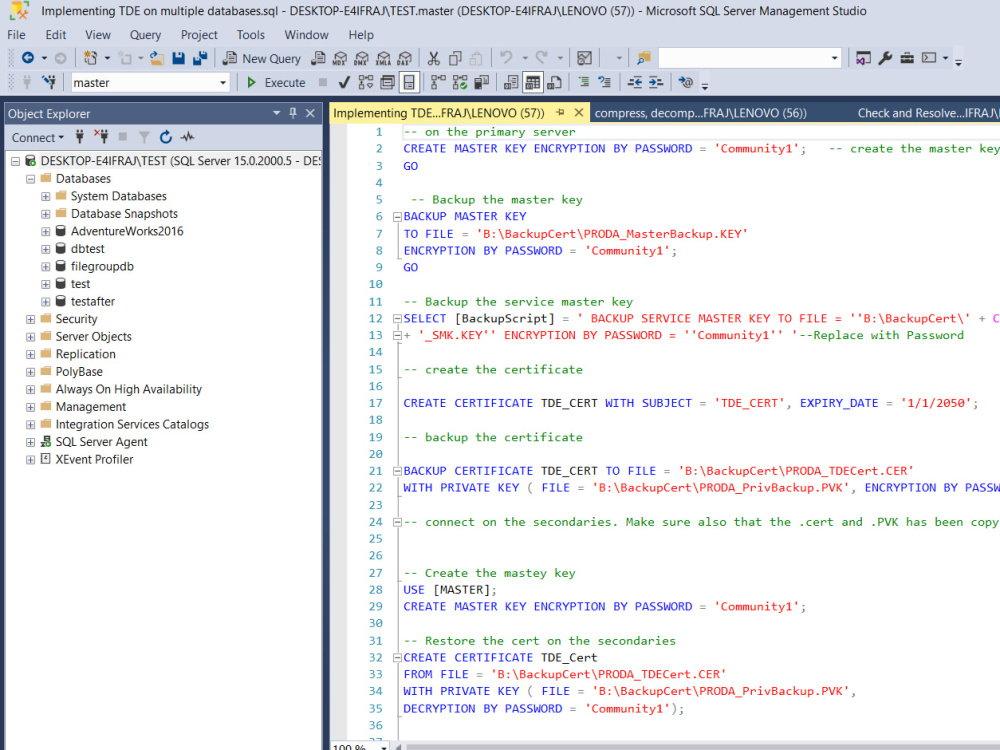
Task: Toggle Include Actual Execution Plan
Action: tap(438, 82)
